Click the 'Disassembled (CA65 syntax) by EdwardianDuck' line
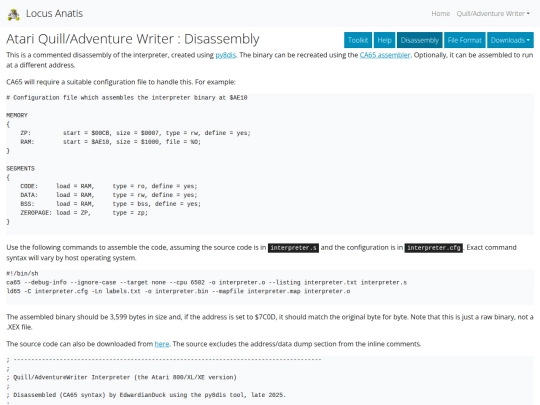This screenshot has width=540, height=405. (x=146, y=395)
